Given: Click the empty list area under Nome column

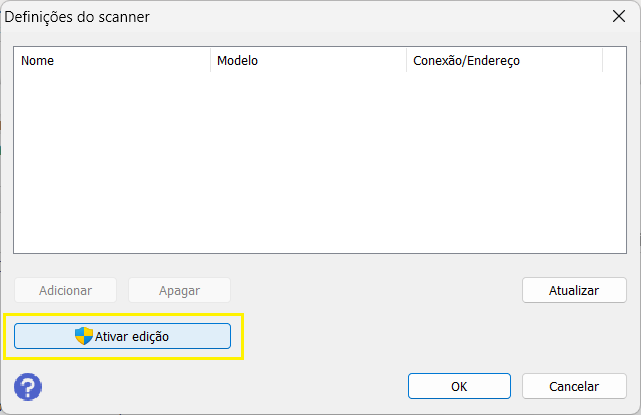Looking at the screenshot, I should 110,160.
